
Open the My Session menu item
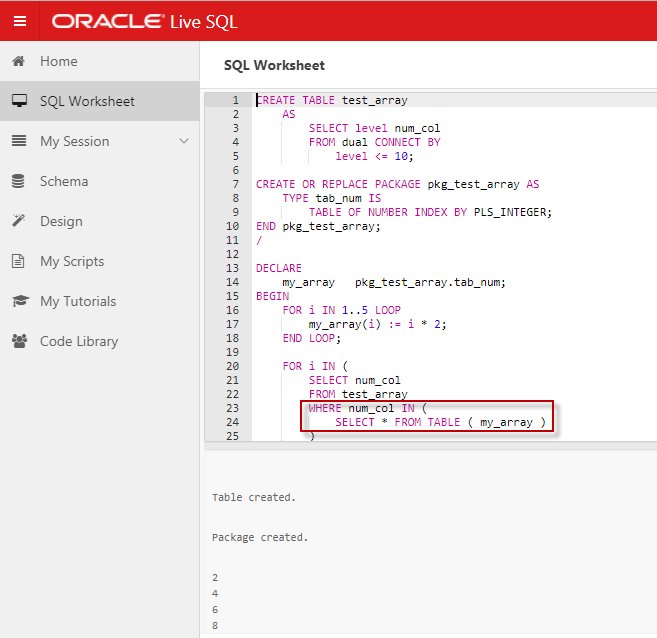click(100, 141)
